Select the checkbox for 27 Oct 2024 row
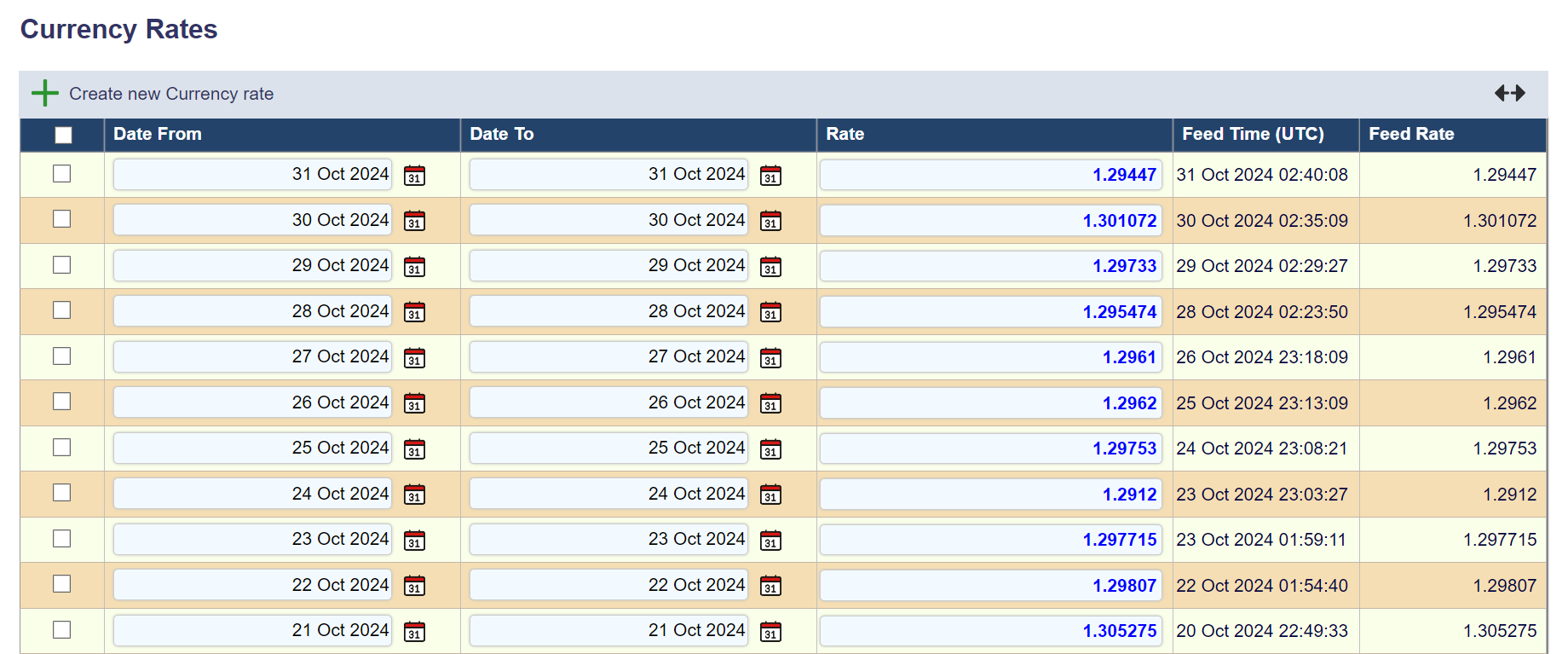Image resolution: width=1568 pixels, height=654 pixels. [x=62, y=356]
